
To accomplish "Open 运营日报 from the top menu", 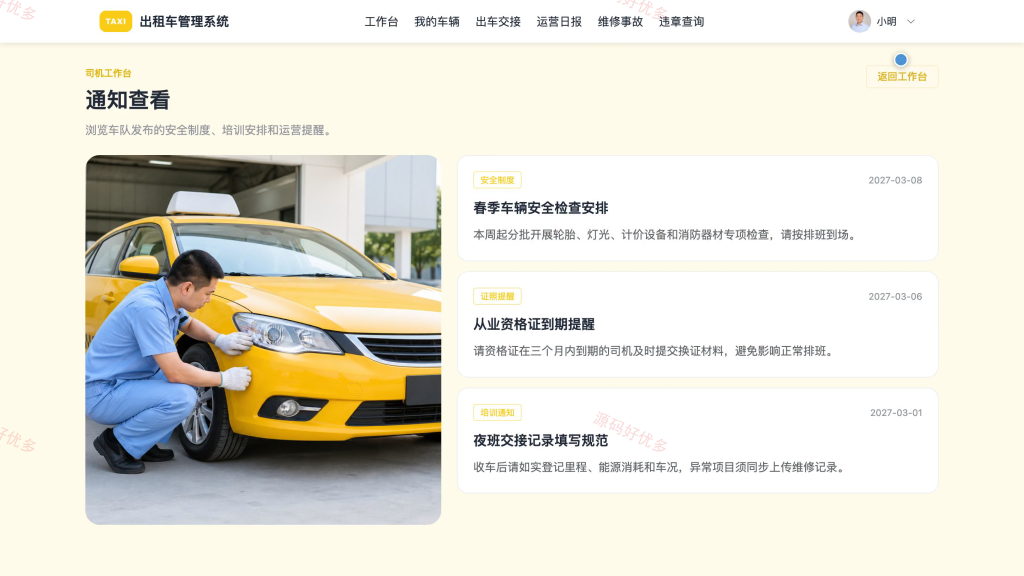I will tap(559, 22).
